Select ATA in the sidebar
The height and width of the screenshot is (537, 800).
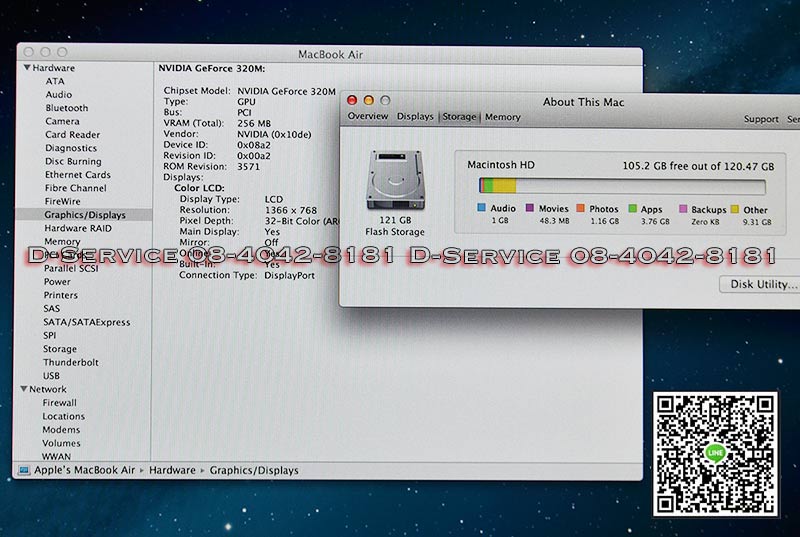pos(55,81)
